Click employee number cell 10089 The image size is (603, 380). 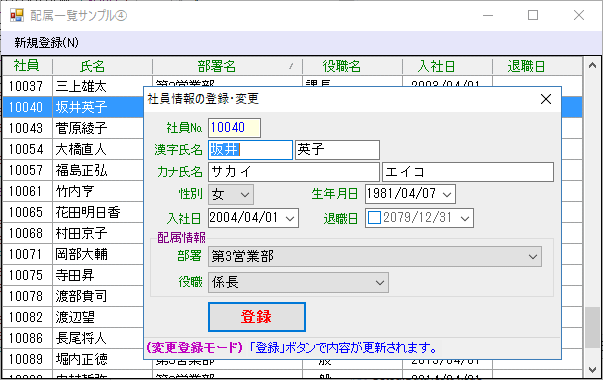pyautogui.click(x=26, y=359)
